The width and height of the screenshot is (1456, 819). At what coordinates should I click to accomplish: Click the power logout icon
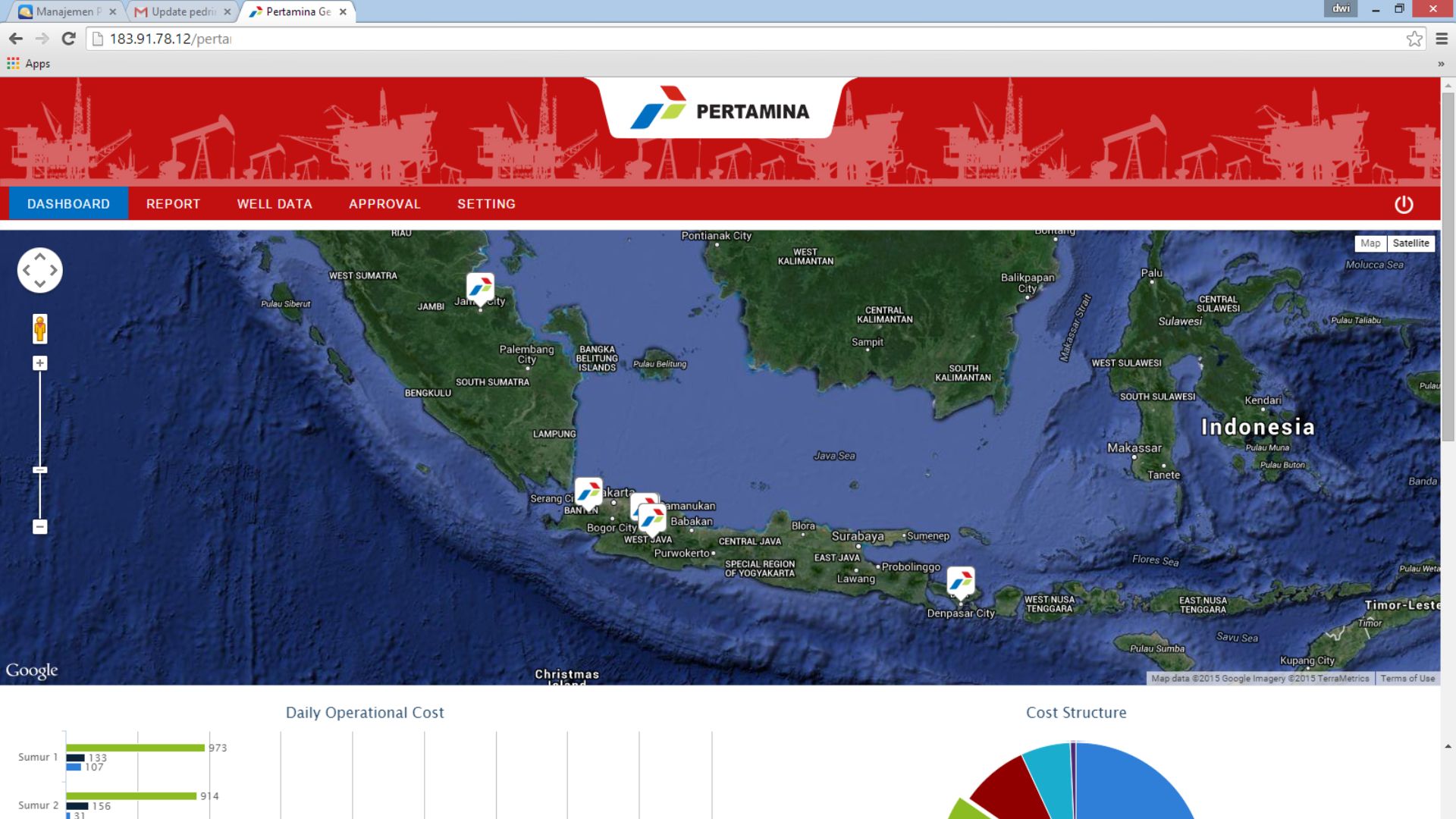1404,204
